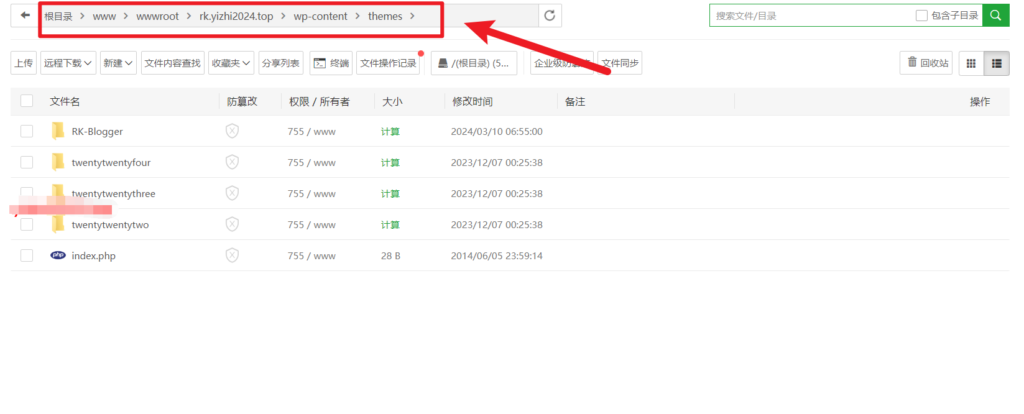Viewport: 1024px width, 414px height.
Task: Click the themes breadcrumb segment
Action: click(x=385, y=16)
